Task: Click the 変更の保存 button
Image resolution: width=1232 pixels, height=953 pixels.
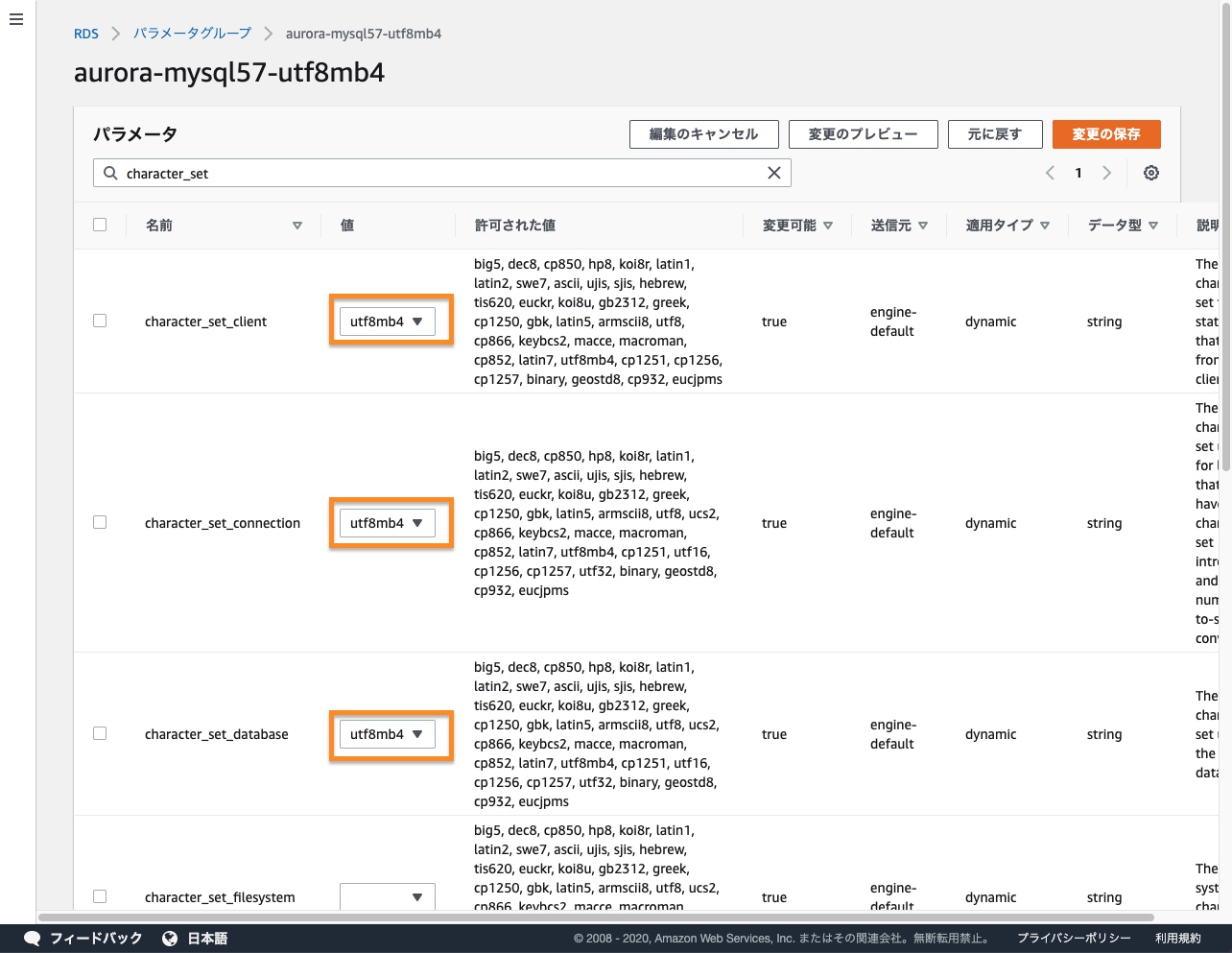Action: 1105,134
